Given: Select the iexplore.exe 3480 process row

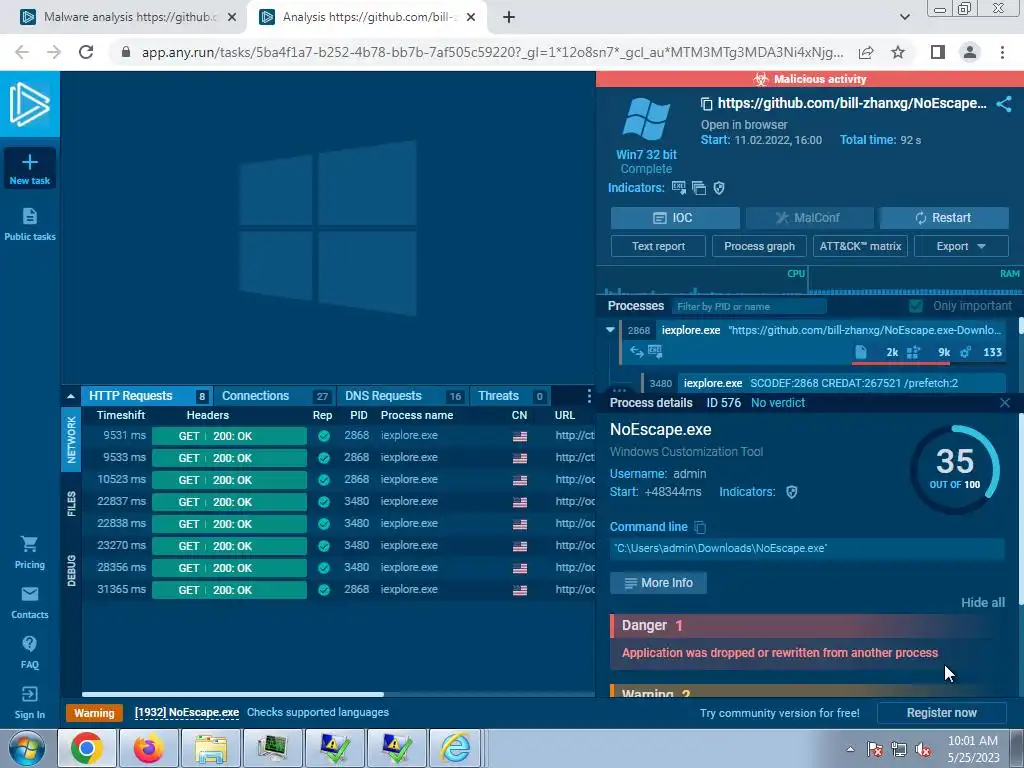Looking at the screenshot, I should 824,383.
